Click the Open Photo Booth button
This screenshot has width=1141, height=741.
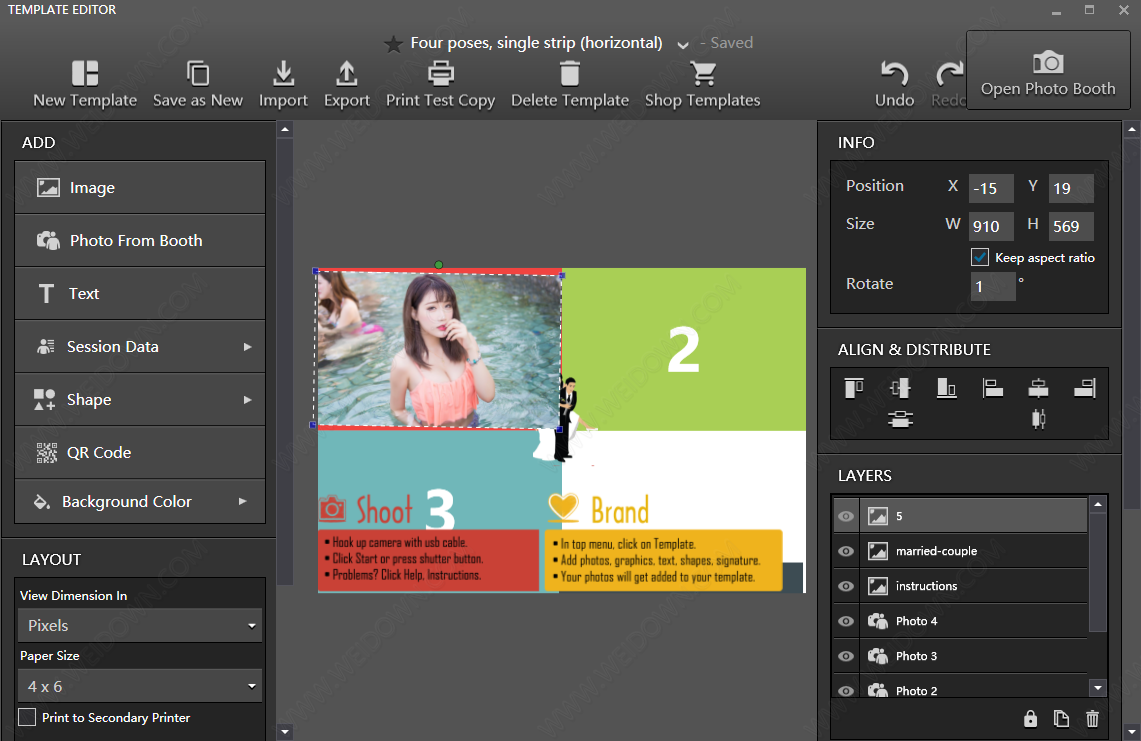[1048, 70]
